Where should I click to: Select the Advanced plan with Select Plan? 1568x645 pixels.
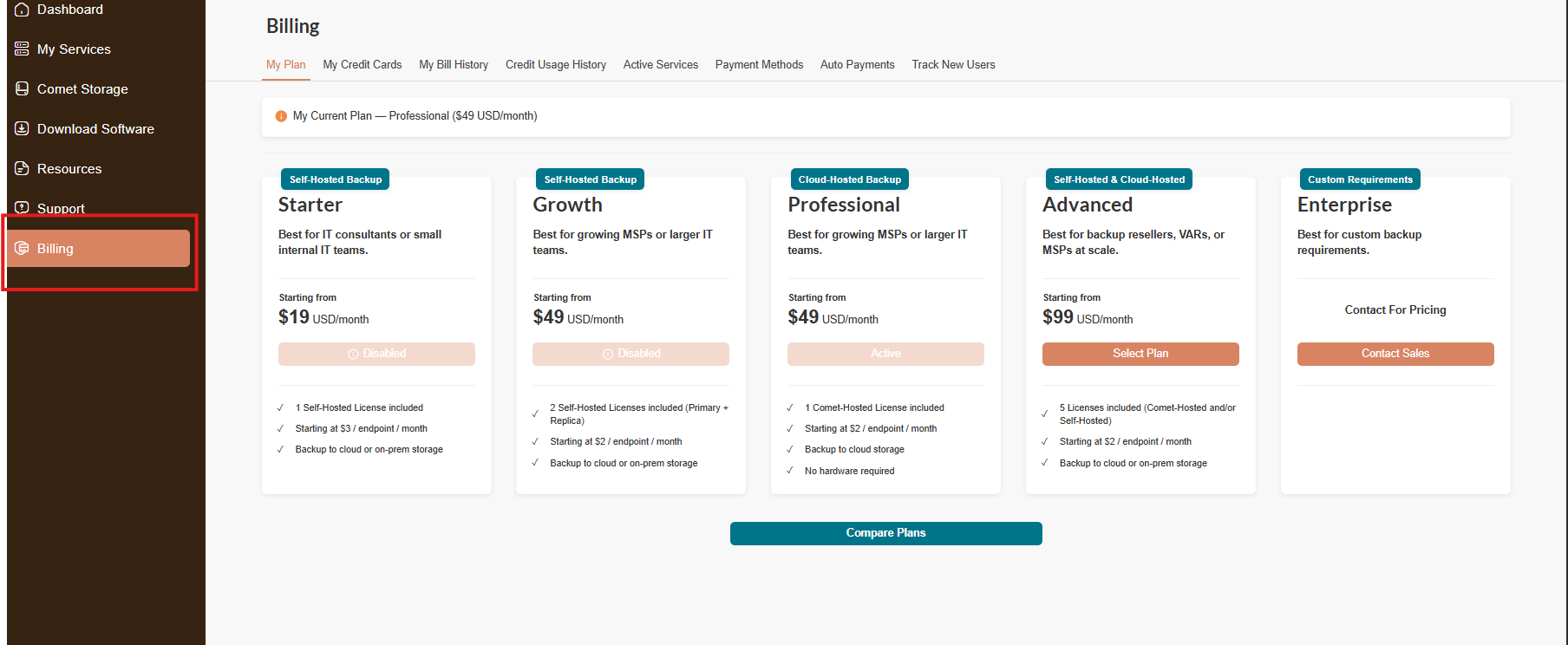[1140, 354]
